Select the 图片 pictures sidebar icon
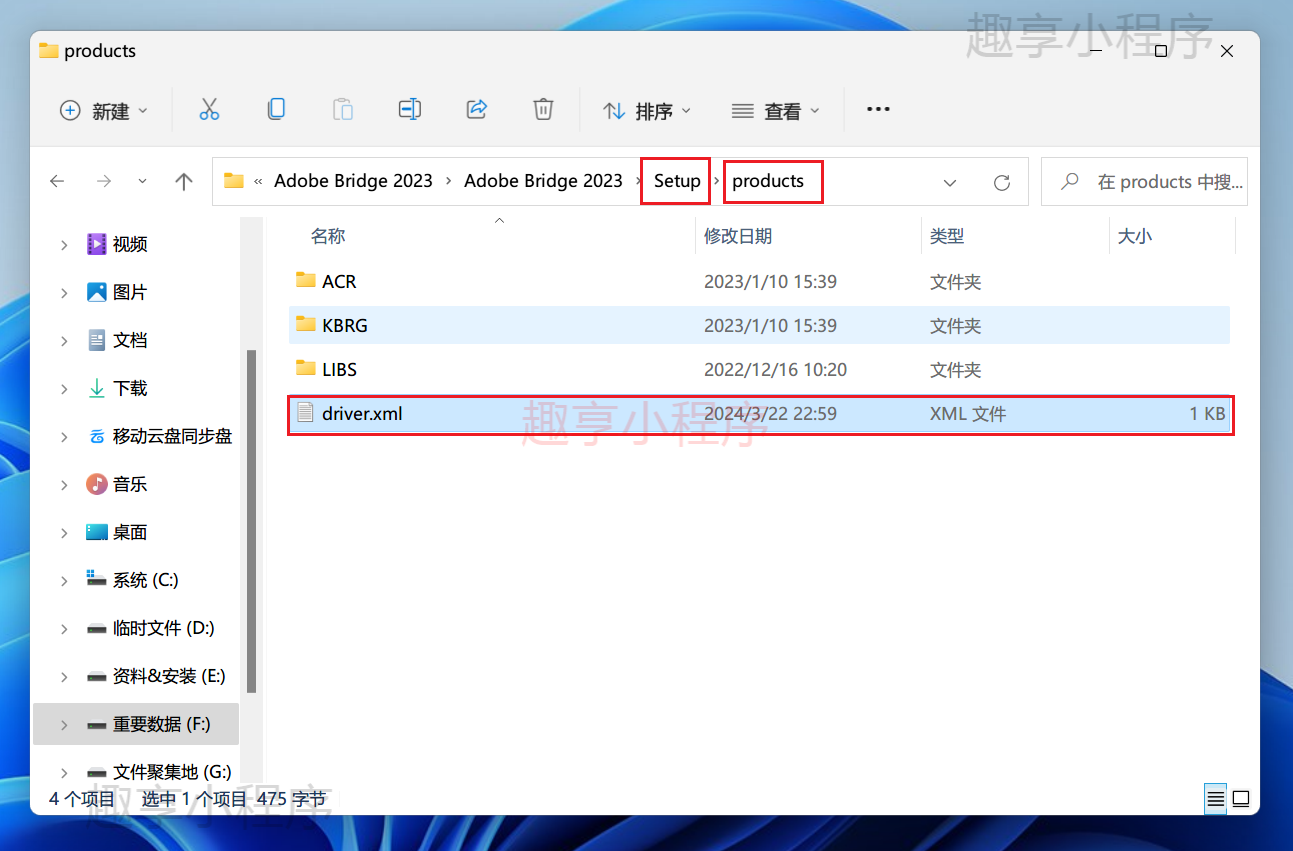Viewport: 1293px width, 851px height. pyautogui.click(x=97, y=292)
